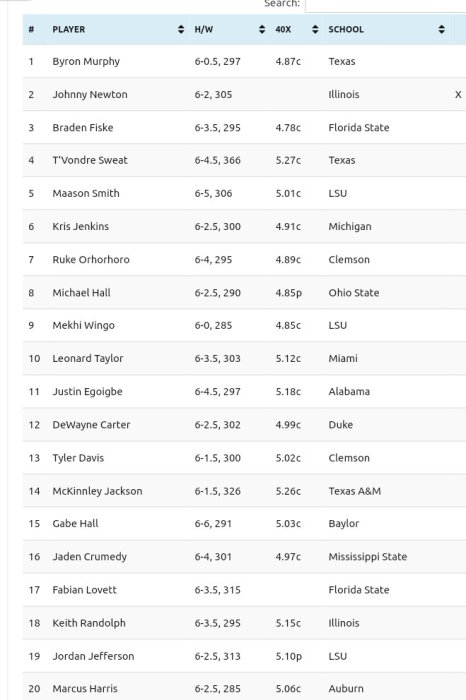This screenshot has width=466, height=700.
Task: Sort table by 40X column arrows
Action: 315,29
